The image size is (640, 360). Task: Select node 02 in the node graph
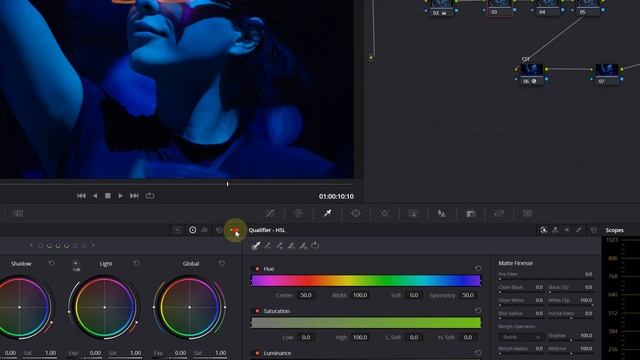tap(441, 8)
